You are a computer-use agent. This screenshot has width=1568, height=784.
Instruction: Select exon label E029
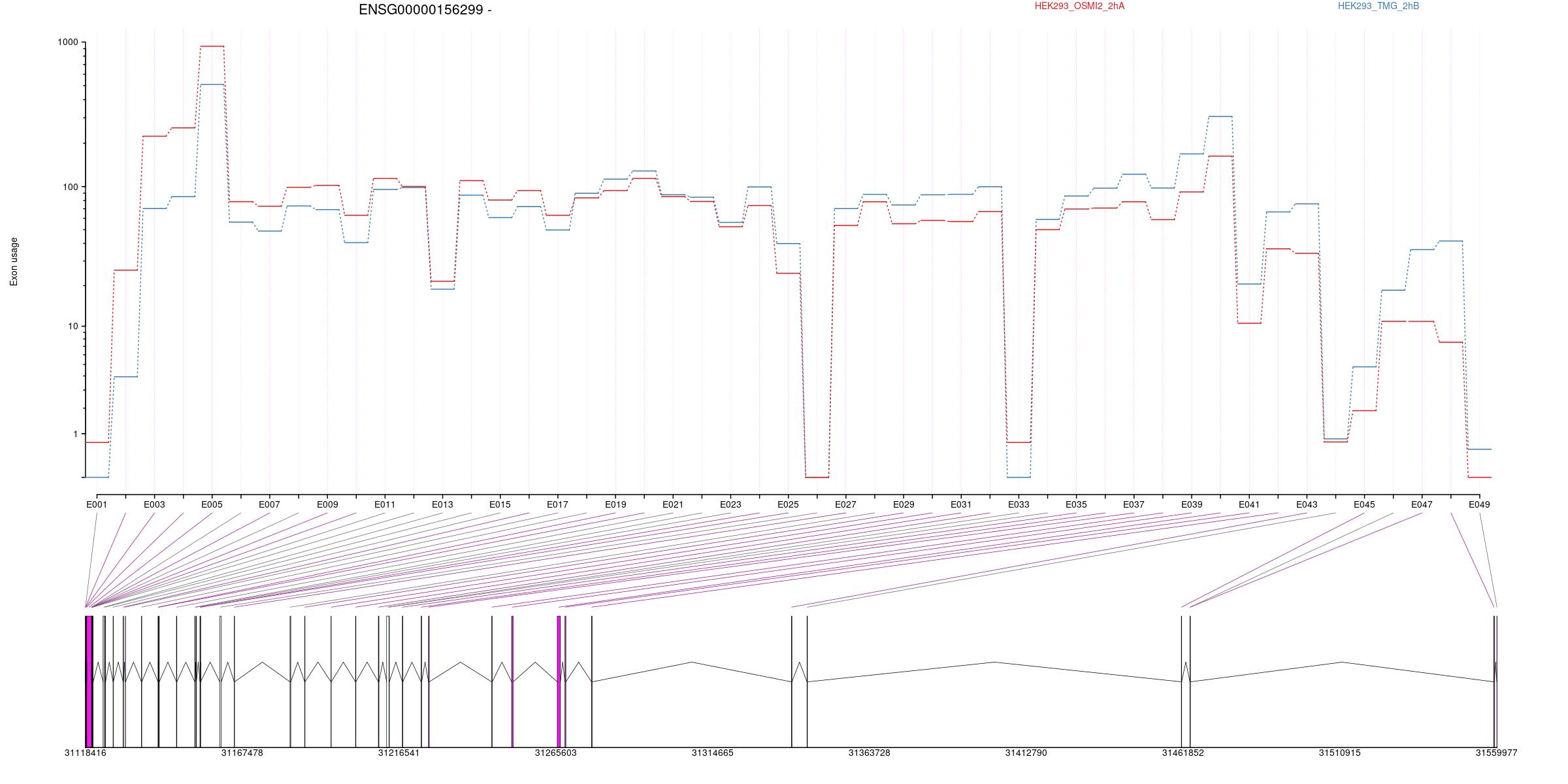click(904, 504)
